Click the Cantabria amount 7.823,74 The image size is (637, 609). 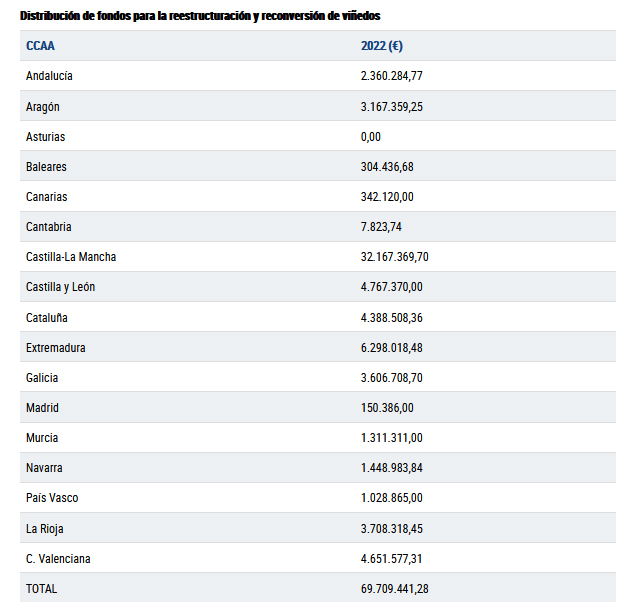coord(381,227)
